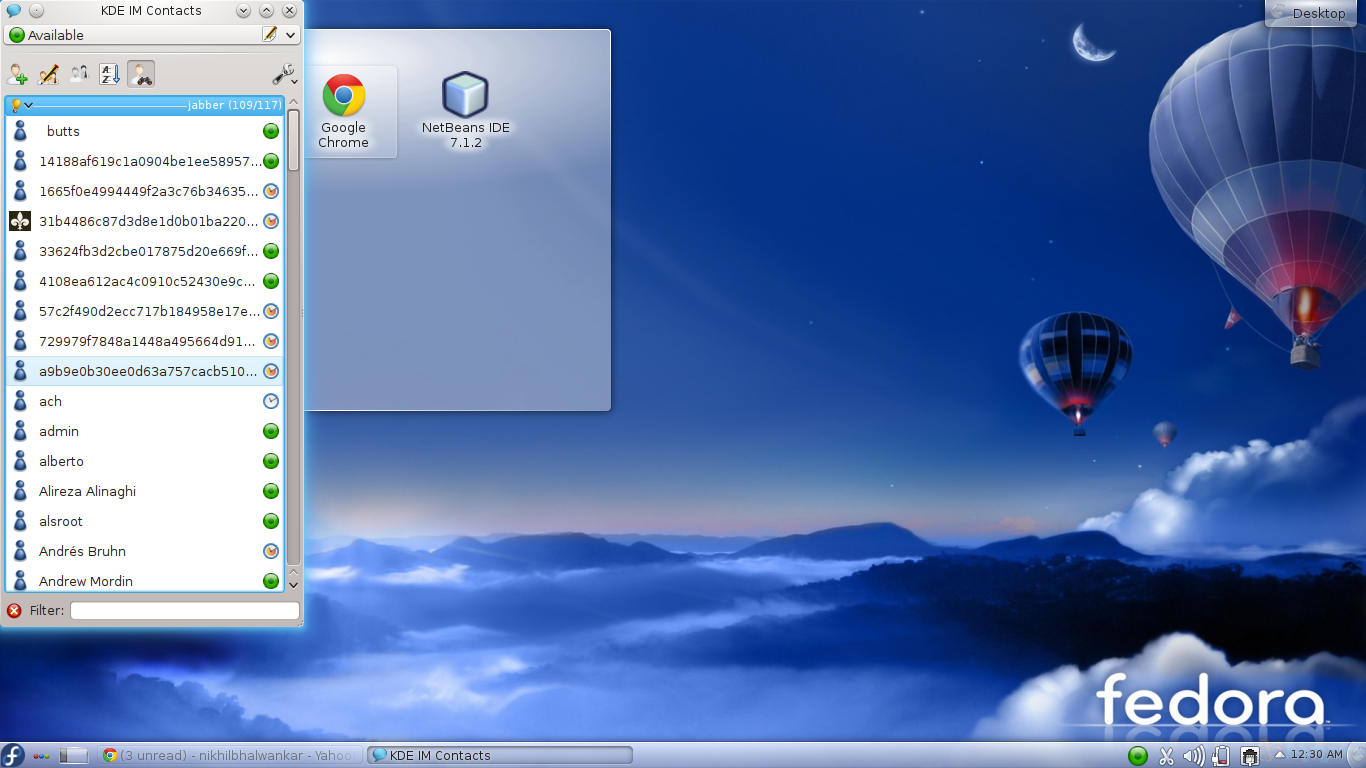This screenshot has height=768, width=1366.
Task: Select the 'ach' contact
Action: [x=145, y=401]
